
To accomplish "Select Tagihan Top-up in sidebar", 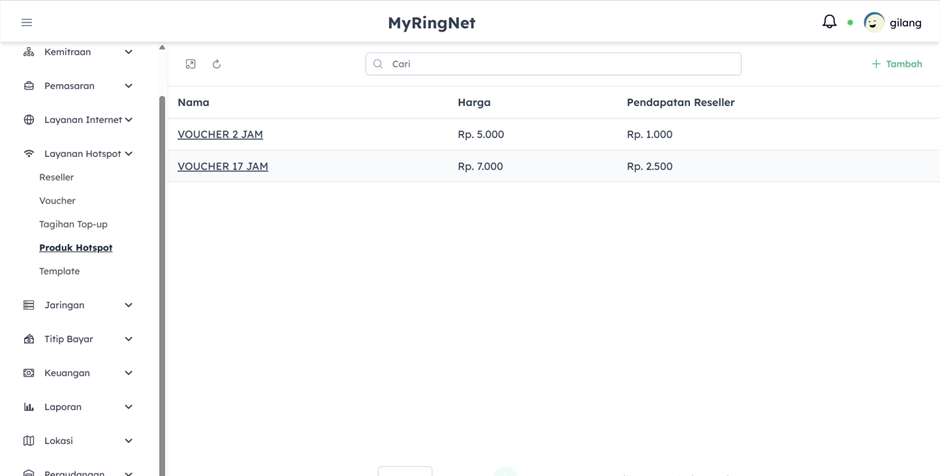I will [x=73, y=224].
